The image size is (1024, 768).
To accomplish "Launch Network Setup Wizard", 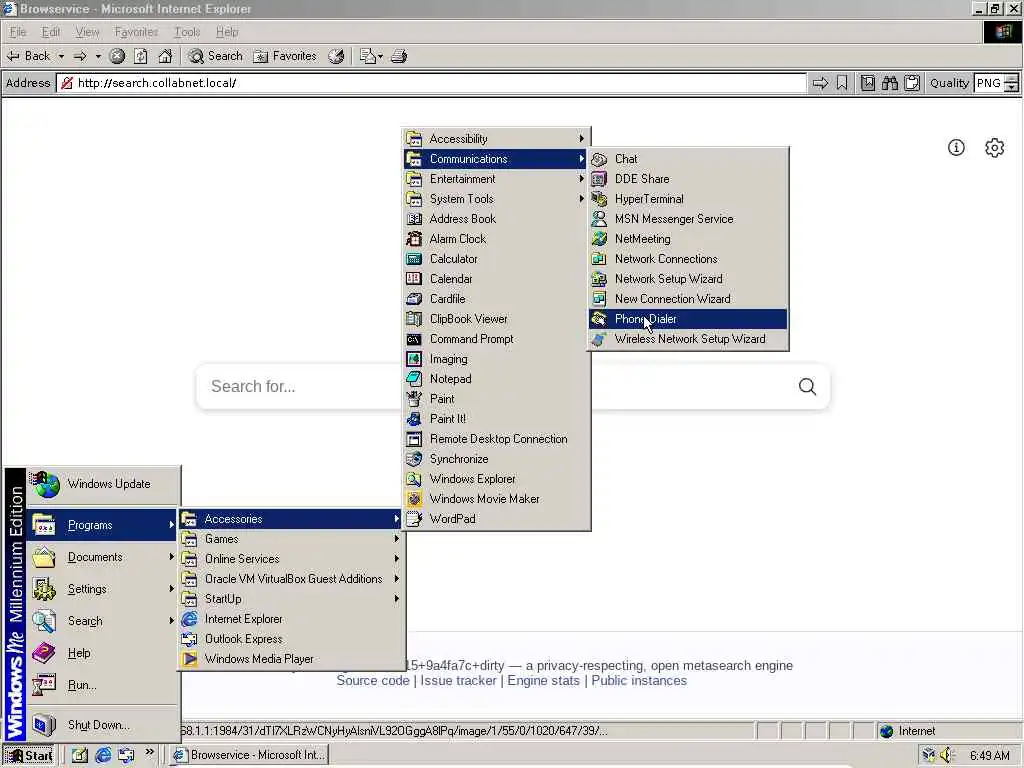I will 688,279.
